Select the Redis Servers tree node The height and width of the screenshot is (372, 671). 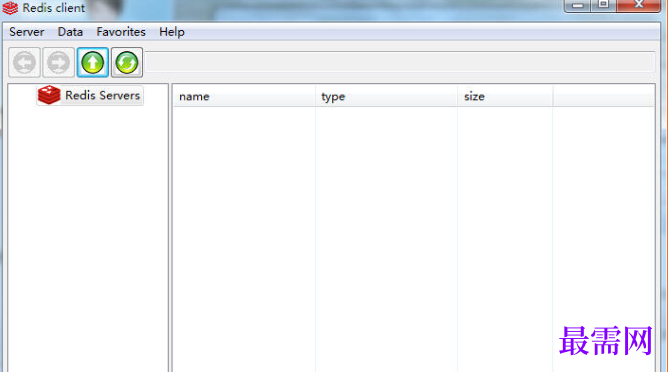tap(90, 95)
